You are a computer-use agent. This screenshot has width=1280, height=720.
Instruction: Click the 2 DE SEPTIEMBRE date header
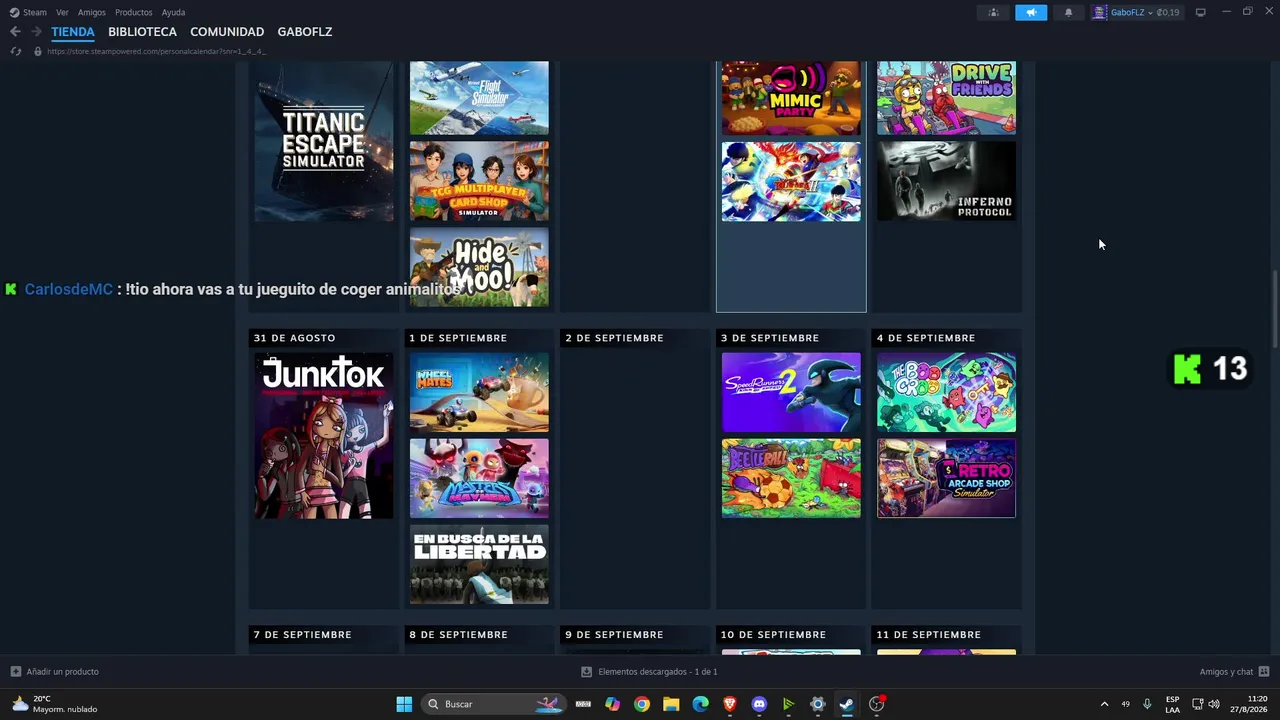pyautogui.click(x=614, y=338)
